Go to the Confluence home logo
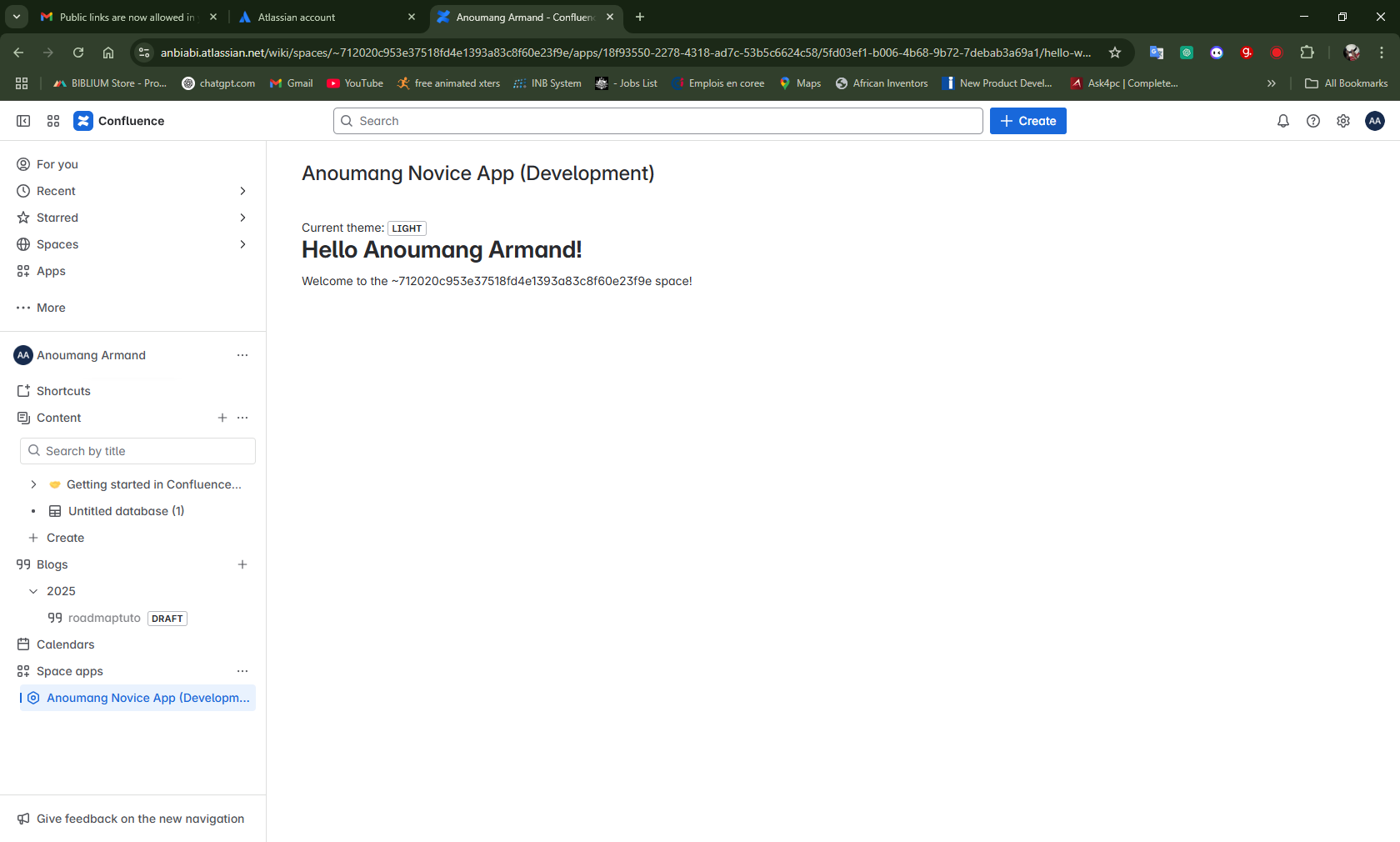This screenshot has height=842, width=1400. tap(119, 121)
